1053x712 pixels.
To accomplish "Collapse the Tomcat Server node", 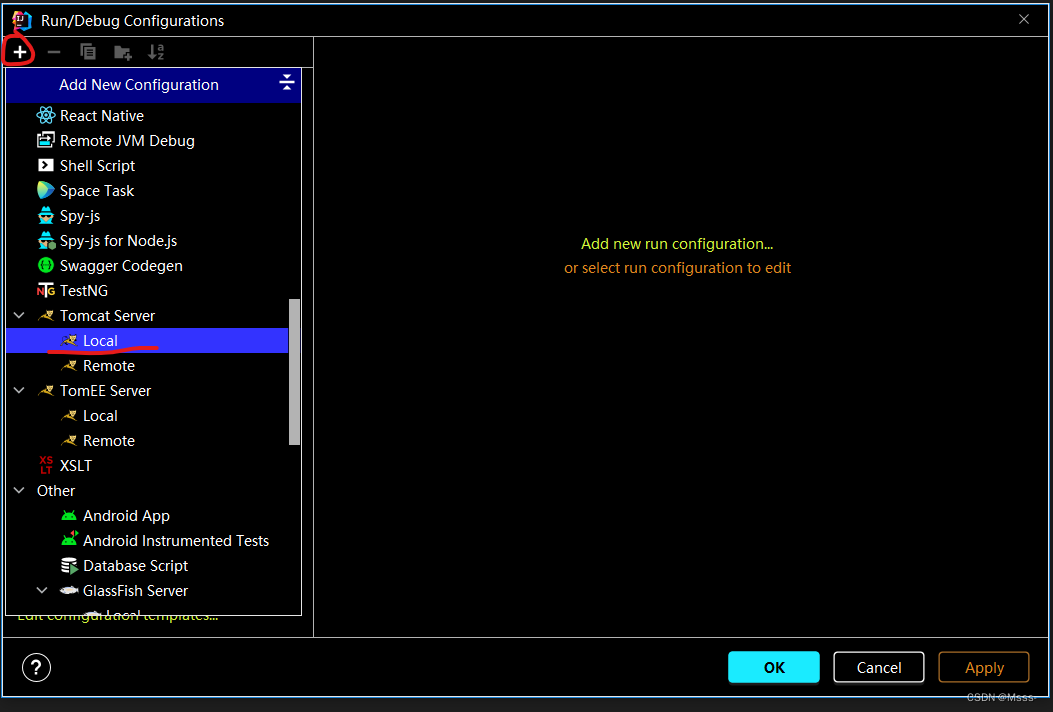I will pyautogui.click(x=19, y=316).
